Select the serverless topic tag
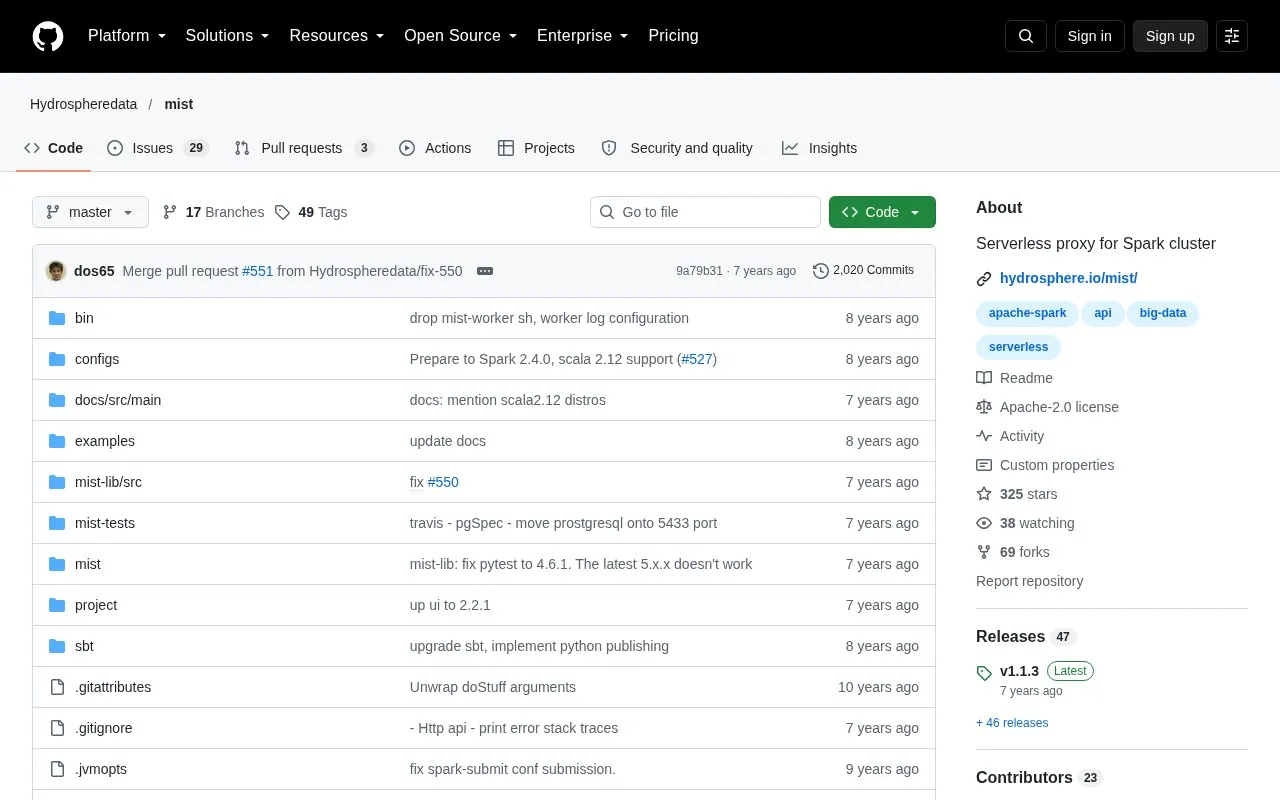Screen dimensions: 1280x800 pos(1018,347)
